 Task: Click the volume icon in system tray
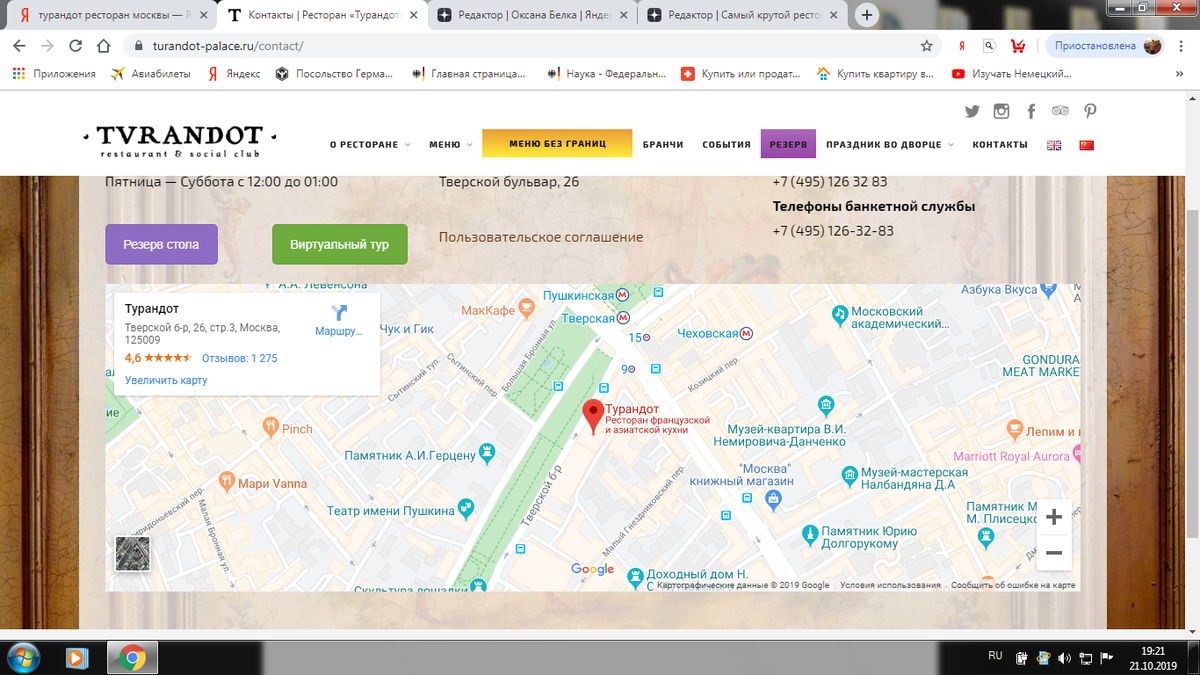(x=1064, y=658)
